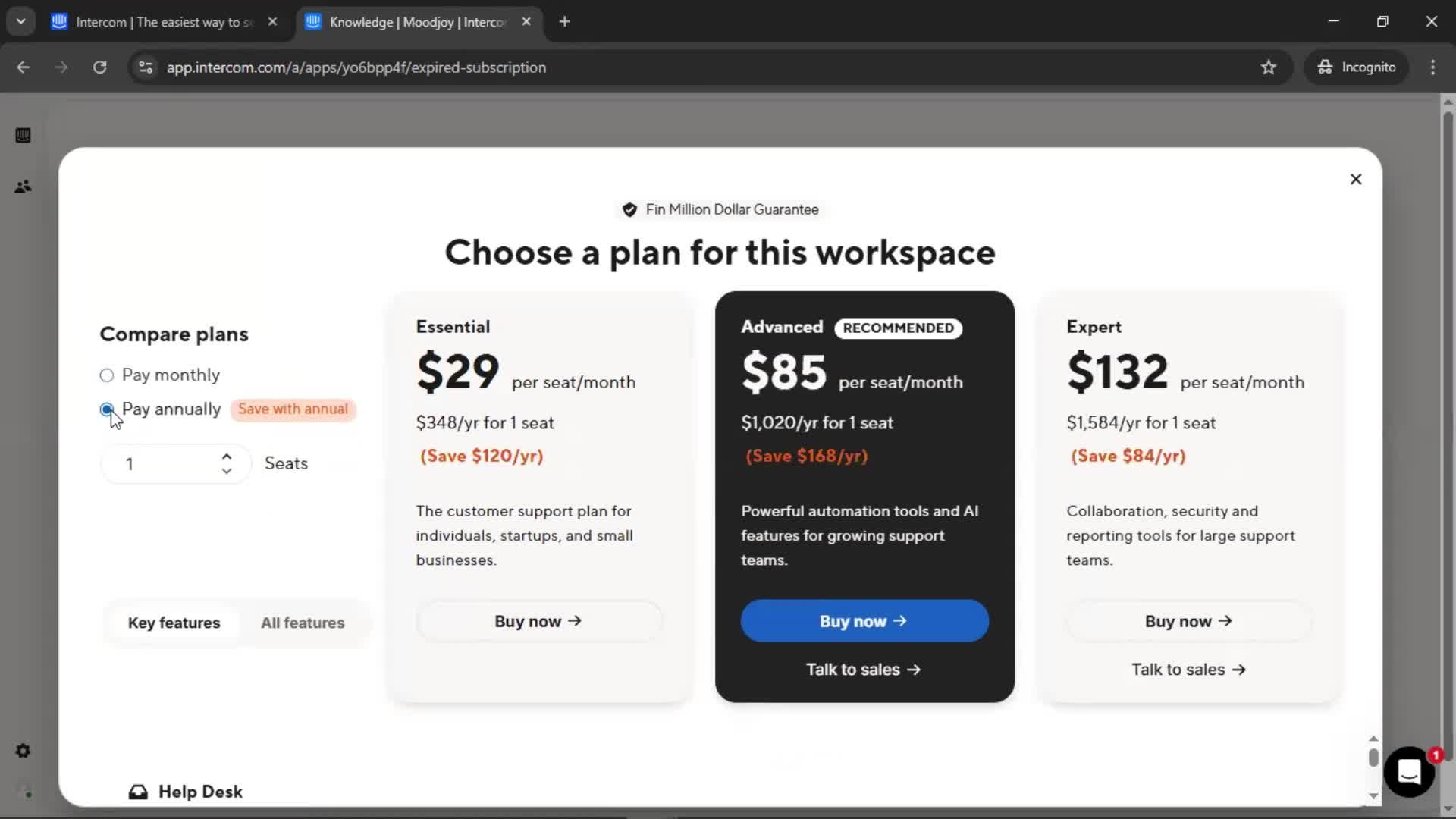Open the Chrome three-dot menu
Image resolution: width=1456 pixels, height=819 pixels.
1432,67
